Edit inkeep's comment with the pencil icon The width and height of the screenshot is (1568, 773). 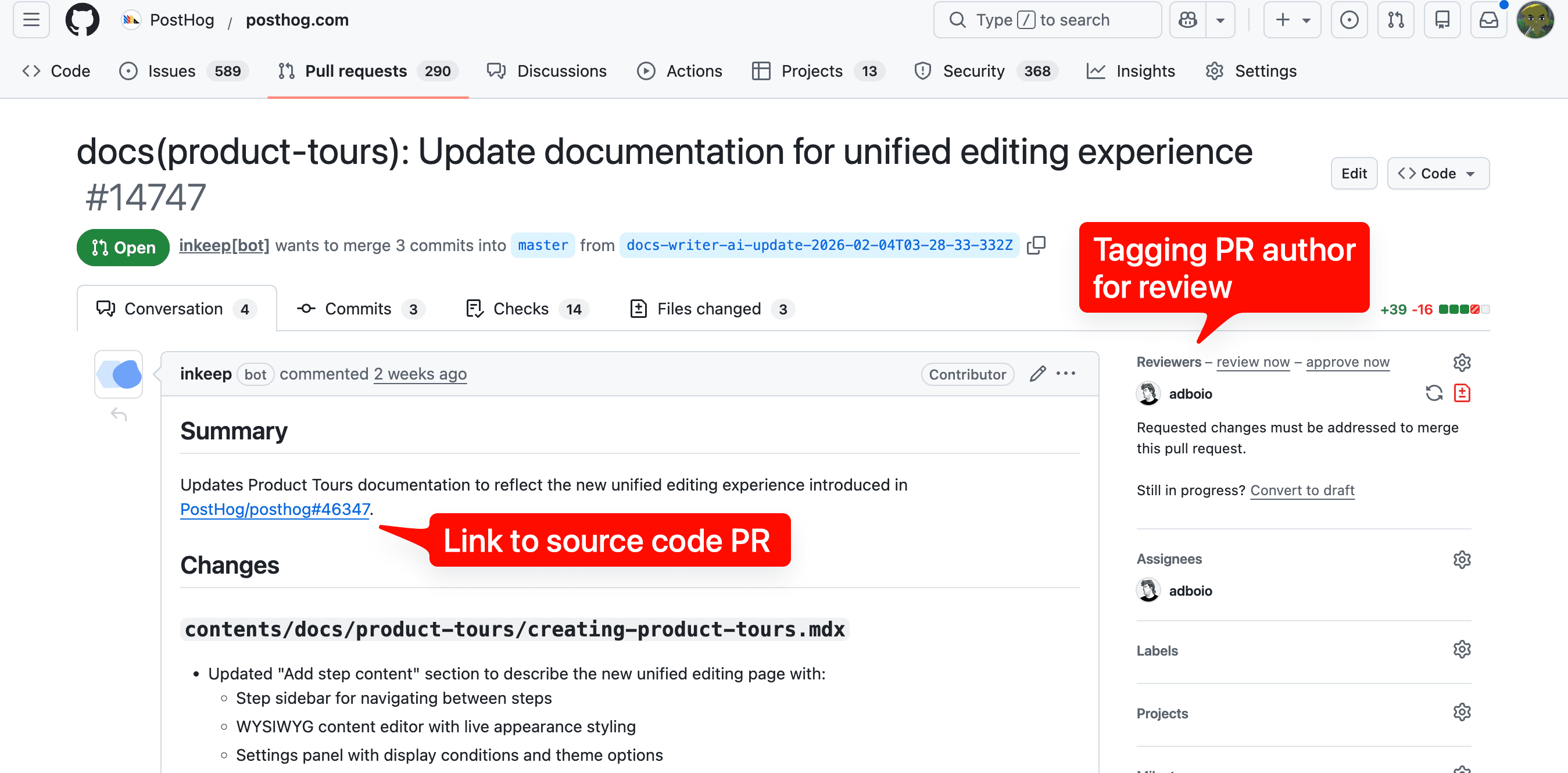click(x=1037, y=374)
